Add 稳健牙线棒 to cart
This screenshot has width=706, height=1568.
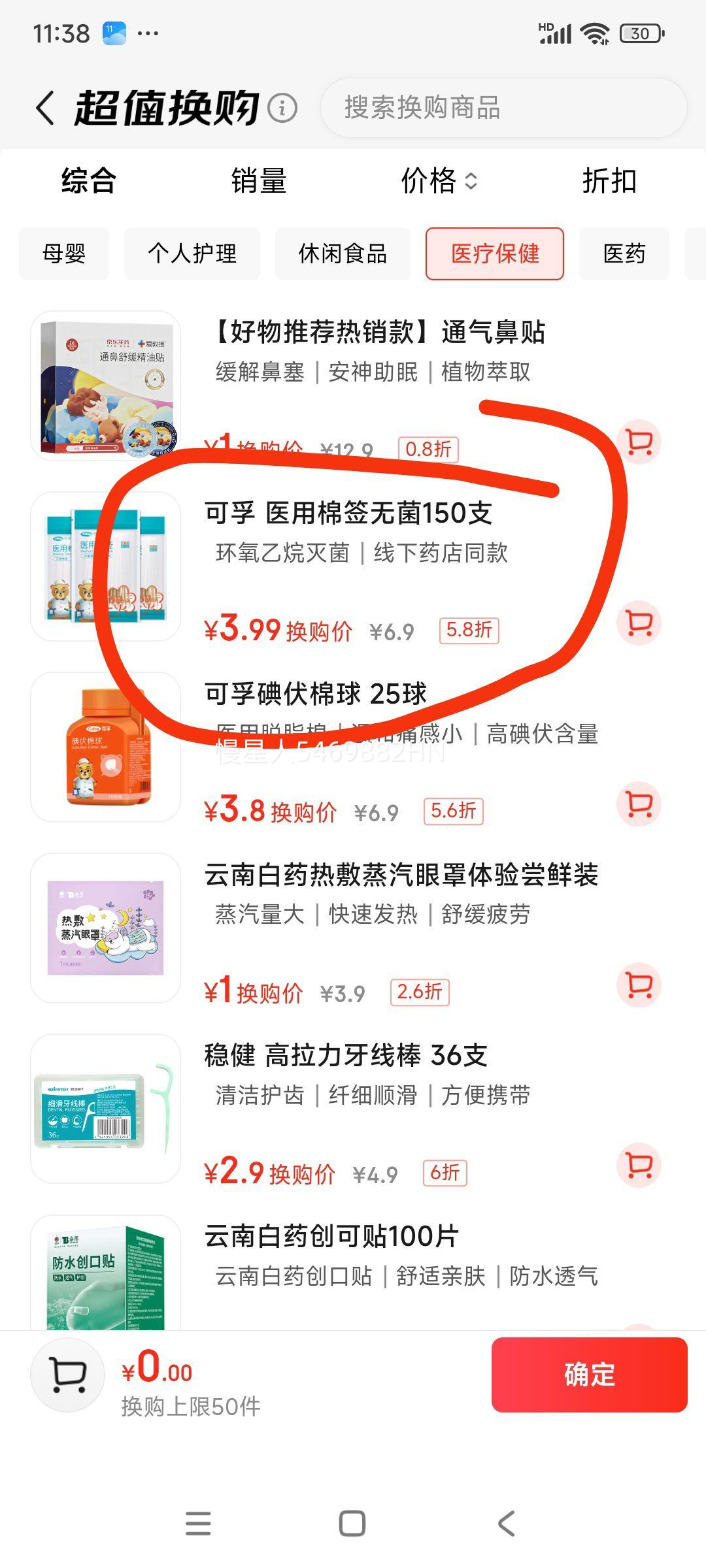639,1165
